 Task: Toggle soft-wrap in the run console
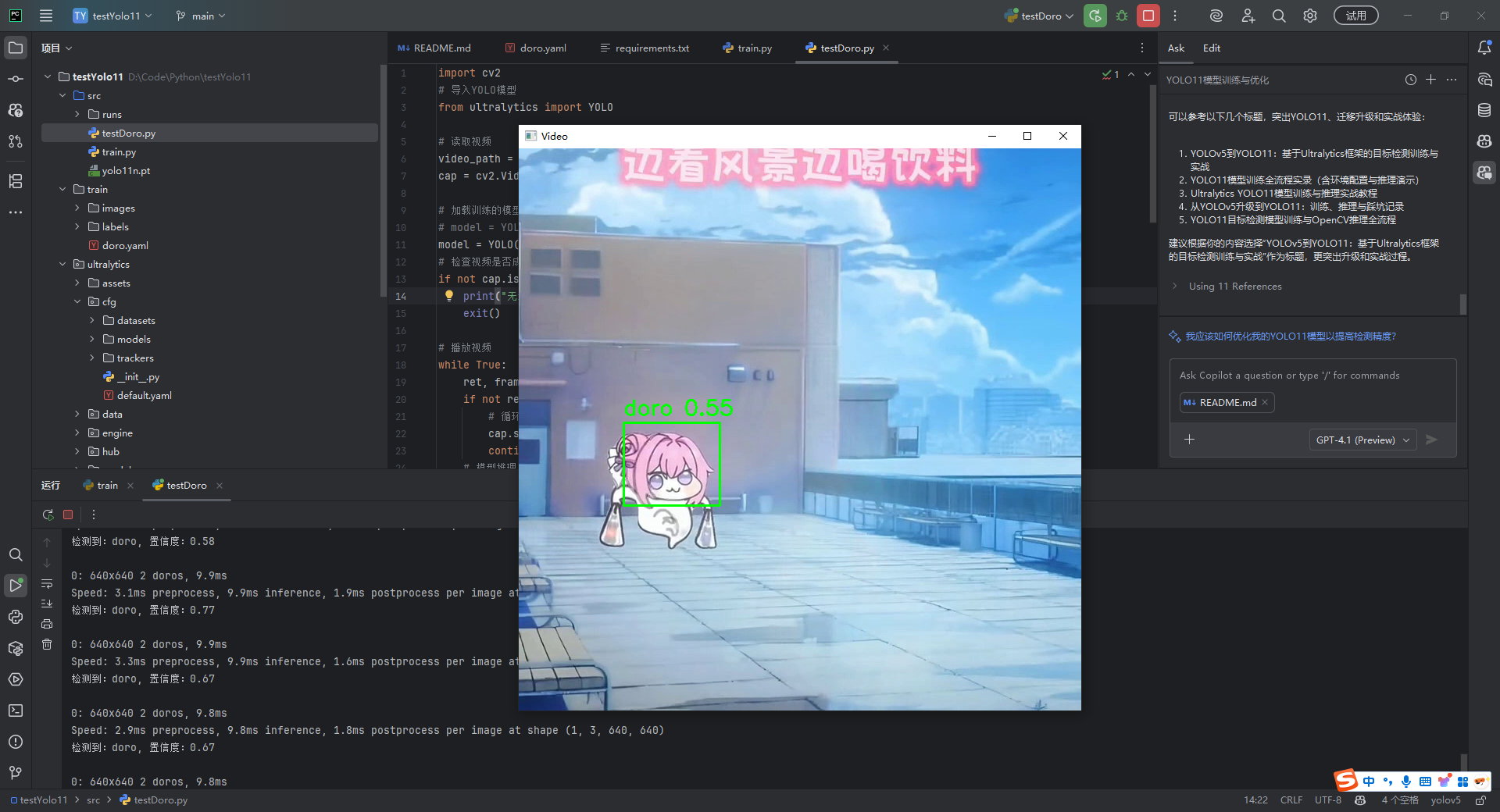[x=47, y=583]
